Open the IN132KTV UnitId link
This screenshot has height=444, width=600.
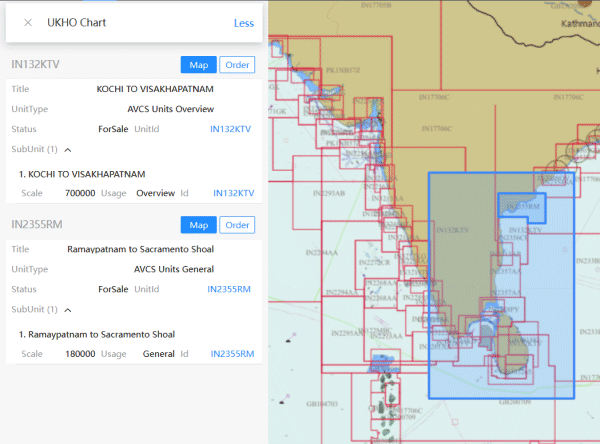pyautogui.click(x=231, y=129)
